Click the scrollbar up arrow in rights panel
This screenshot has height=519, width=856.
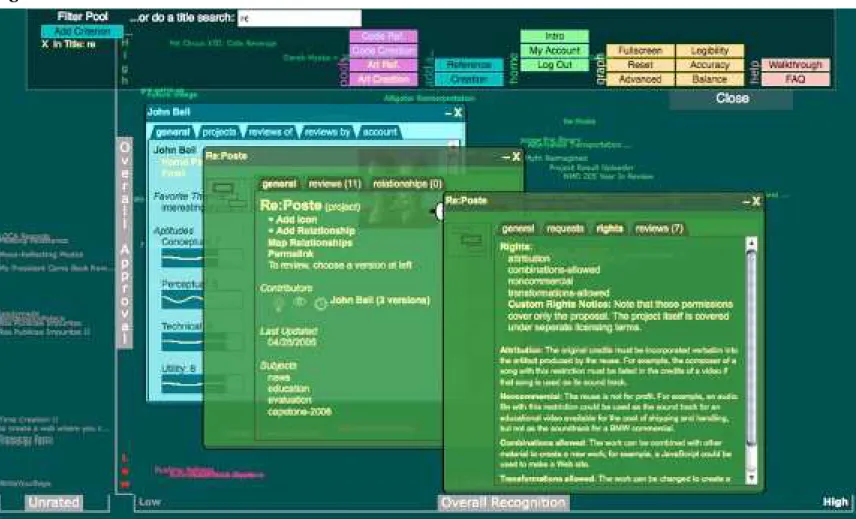752,243
